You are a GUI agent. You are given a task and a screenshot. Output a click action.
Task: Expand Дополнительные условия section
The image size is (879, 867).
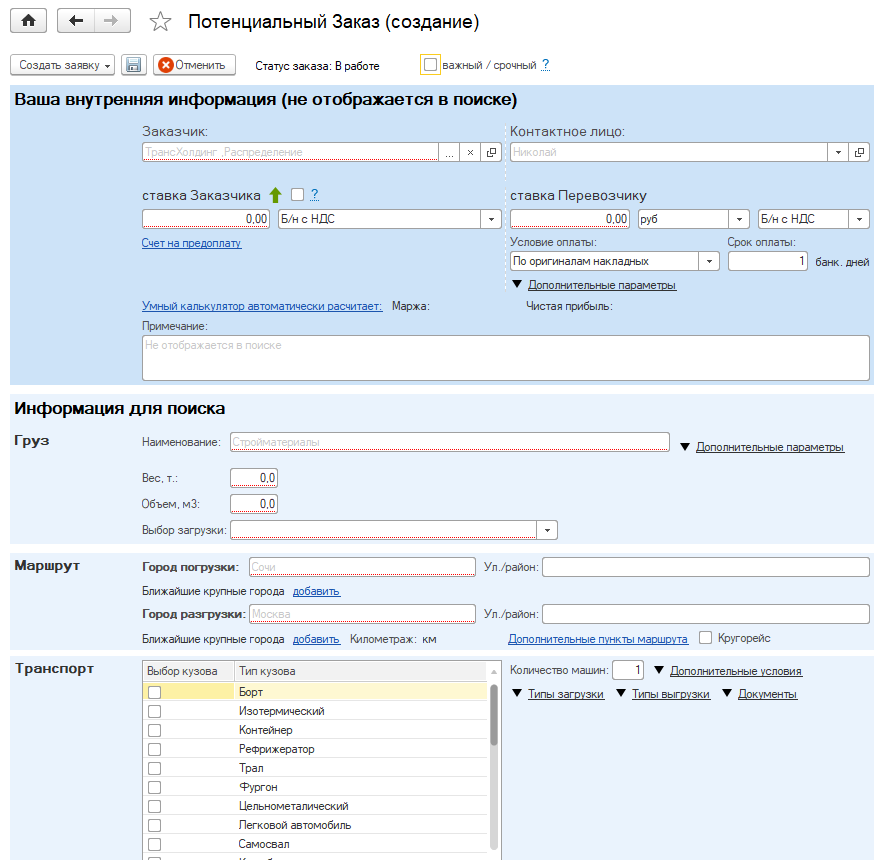tap(735, 671)
